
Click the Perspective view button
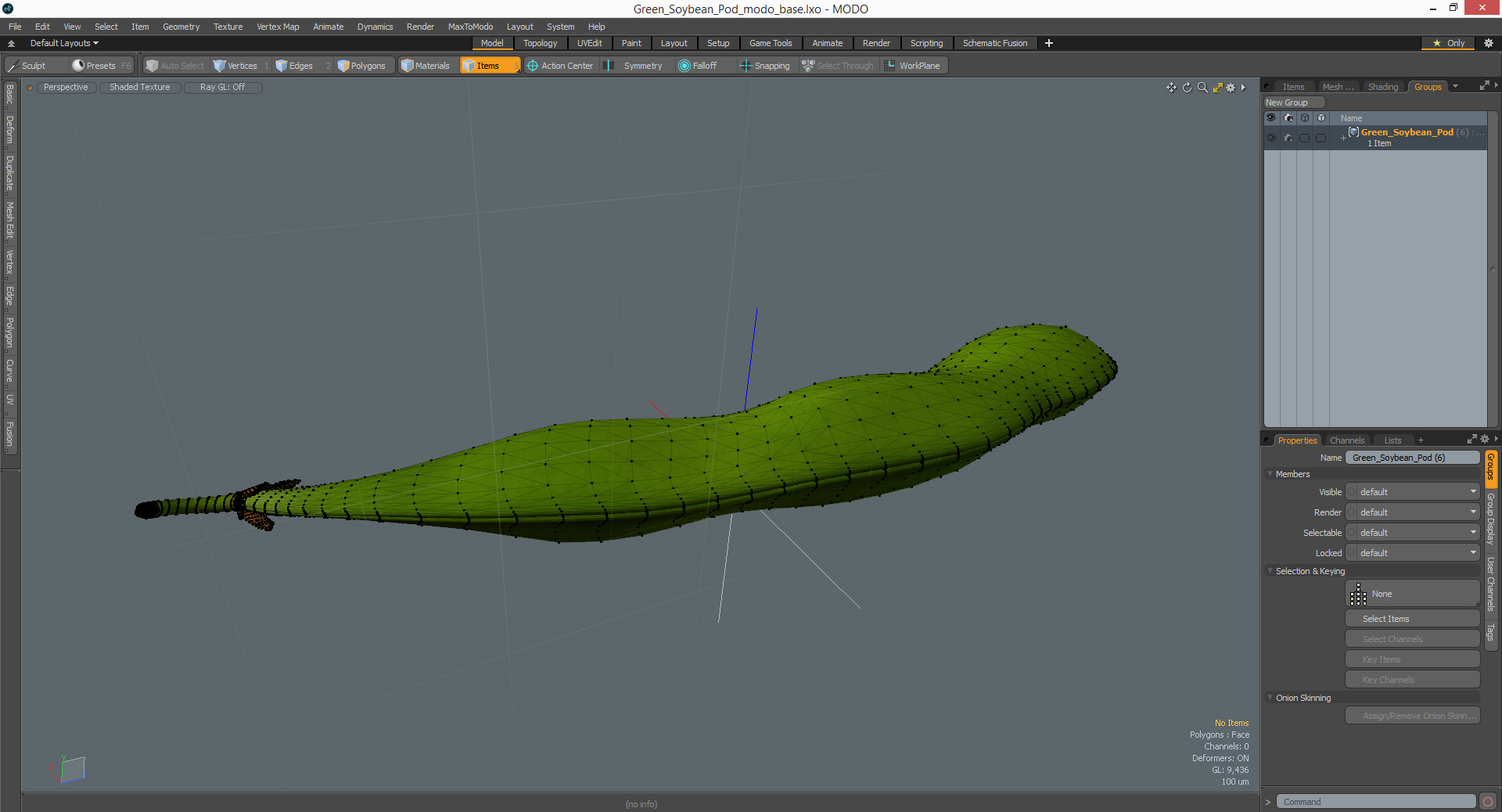tap(66, 87)
